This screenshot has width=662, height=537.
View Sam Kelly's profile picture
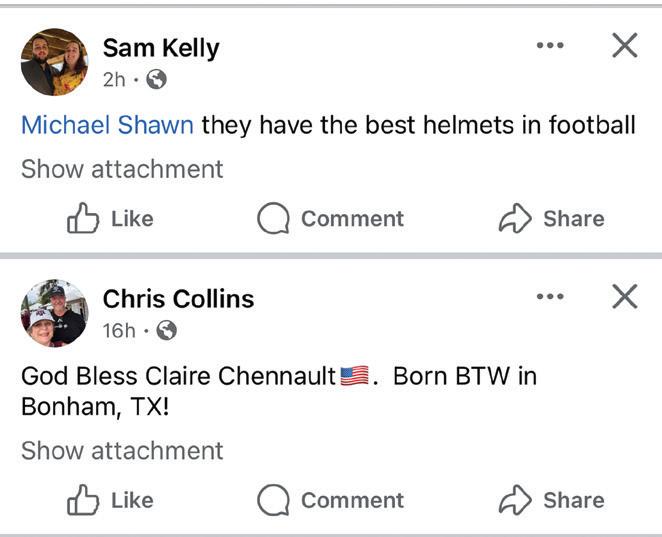click(x=54, y=62)
